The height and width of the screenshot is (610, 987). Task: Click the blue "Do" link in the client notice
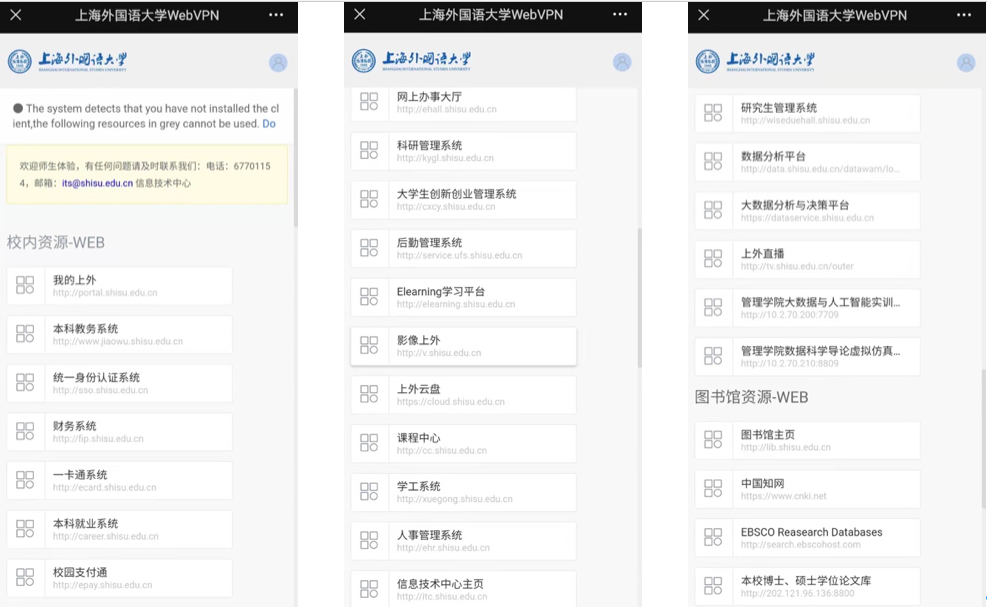(269, 124)
